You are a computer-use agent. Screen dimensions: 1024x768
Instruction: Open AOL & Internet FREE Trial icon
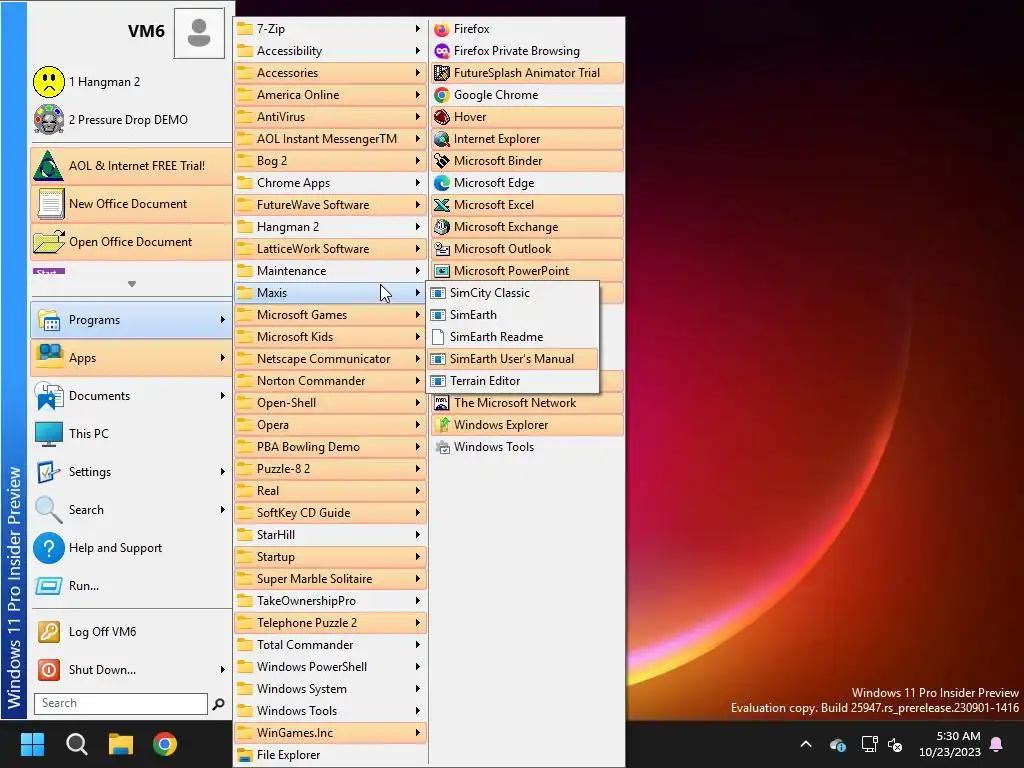[48, 166]
